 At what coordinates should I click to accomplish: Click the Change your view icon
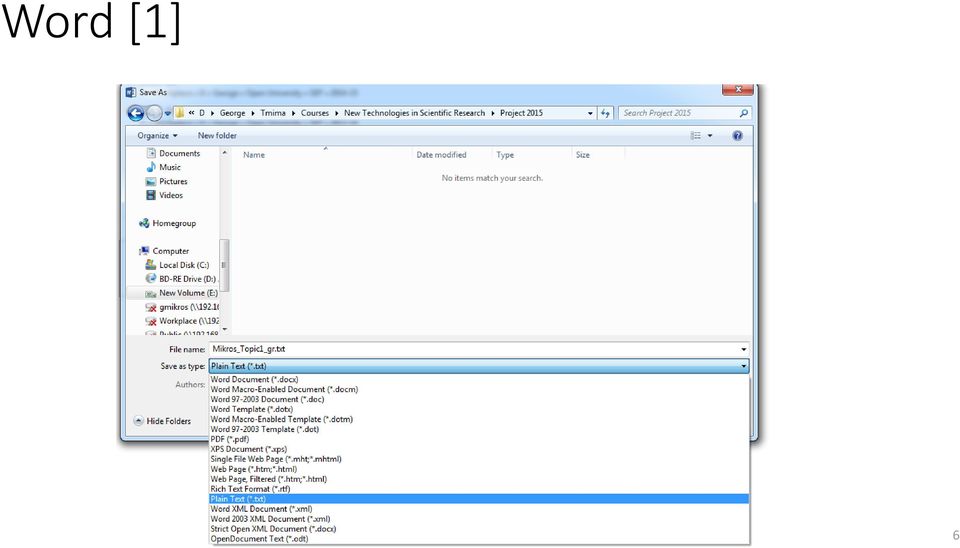click(x=696, y=135)
